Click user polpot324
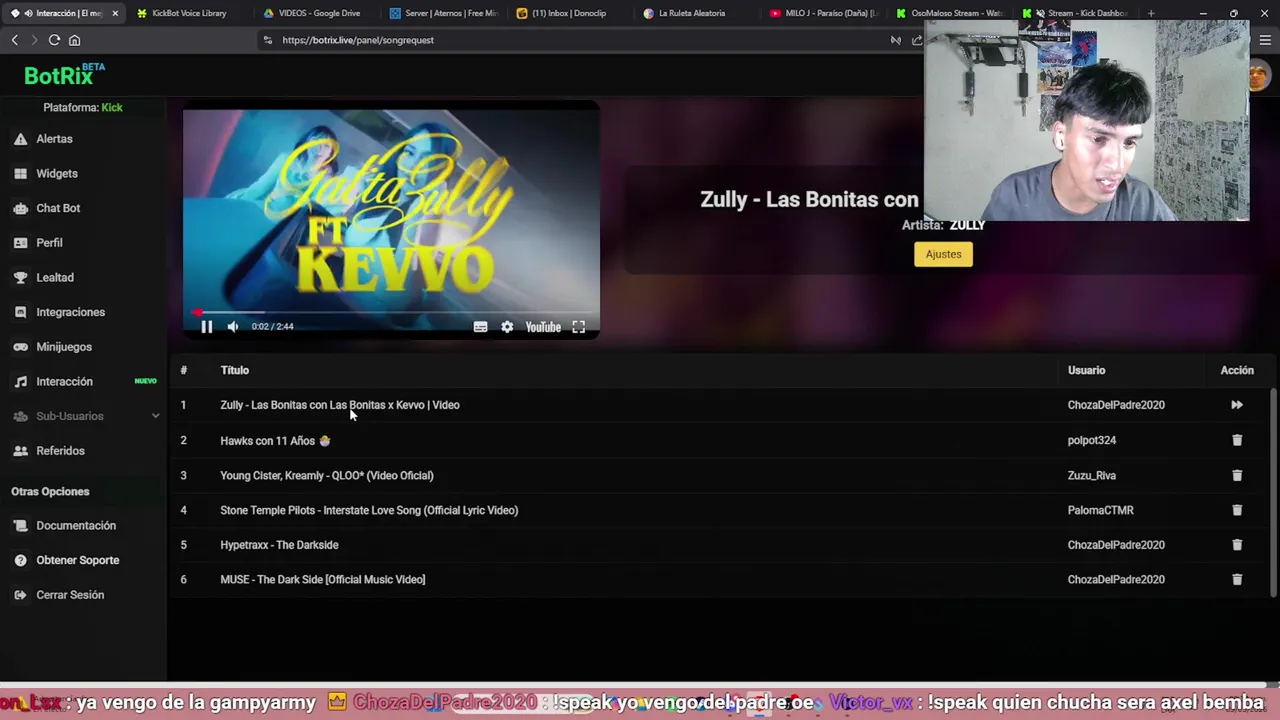The width and height of the screenshot is (1280, 720). pyautogui.click(x=1092, y=440)
